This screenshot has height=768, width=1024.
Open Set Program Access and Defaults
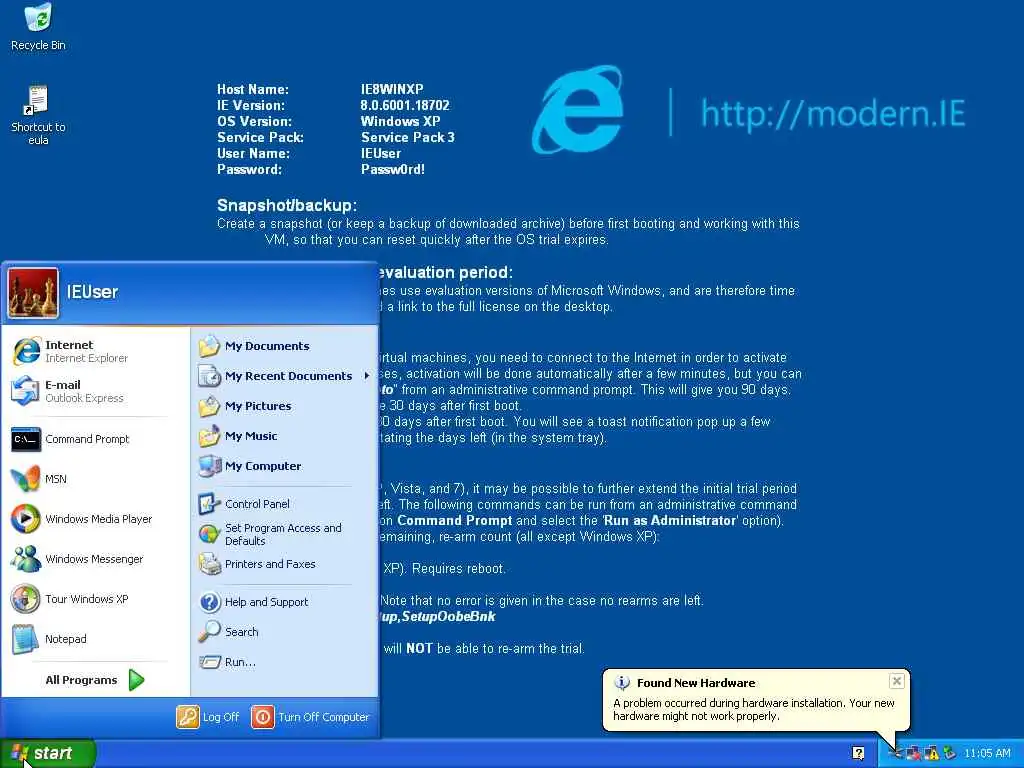[285, 534]
